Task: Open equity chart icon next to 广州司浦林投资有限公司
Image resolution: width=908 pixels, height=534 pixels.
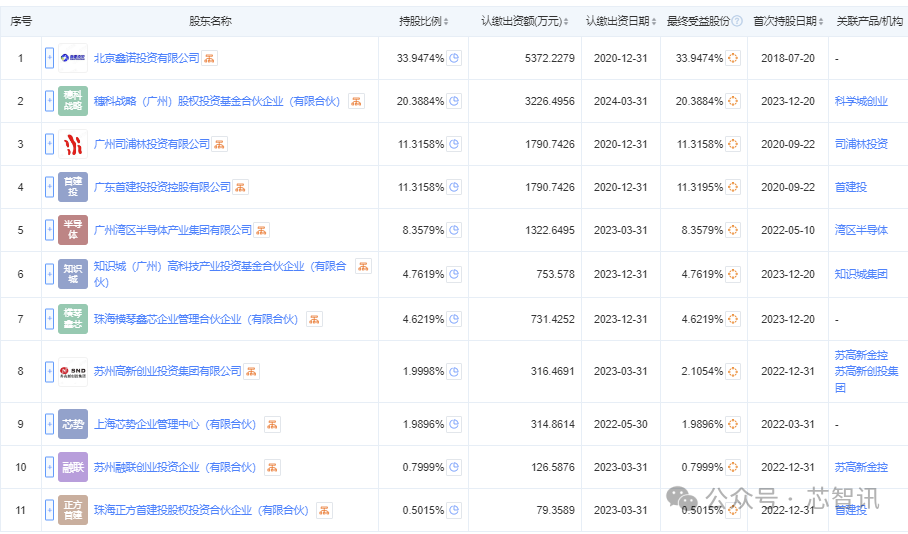Action: click(219, 144)
